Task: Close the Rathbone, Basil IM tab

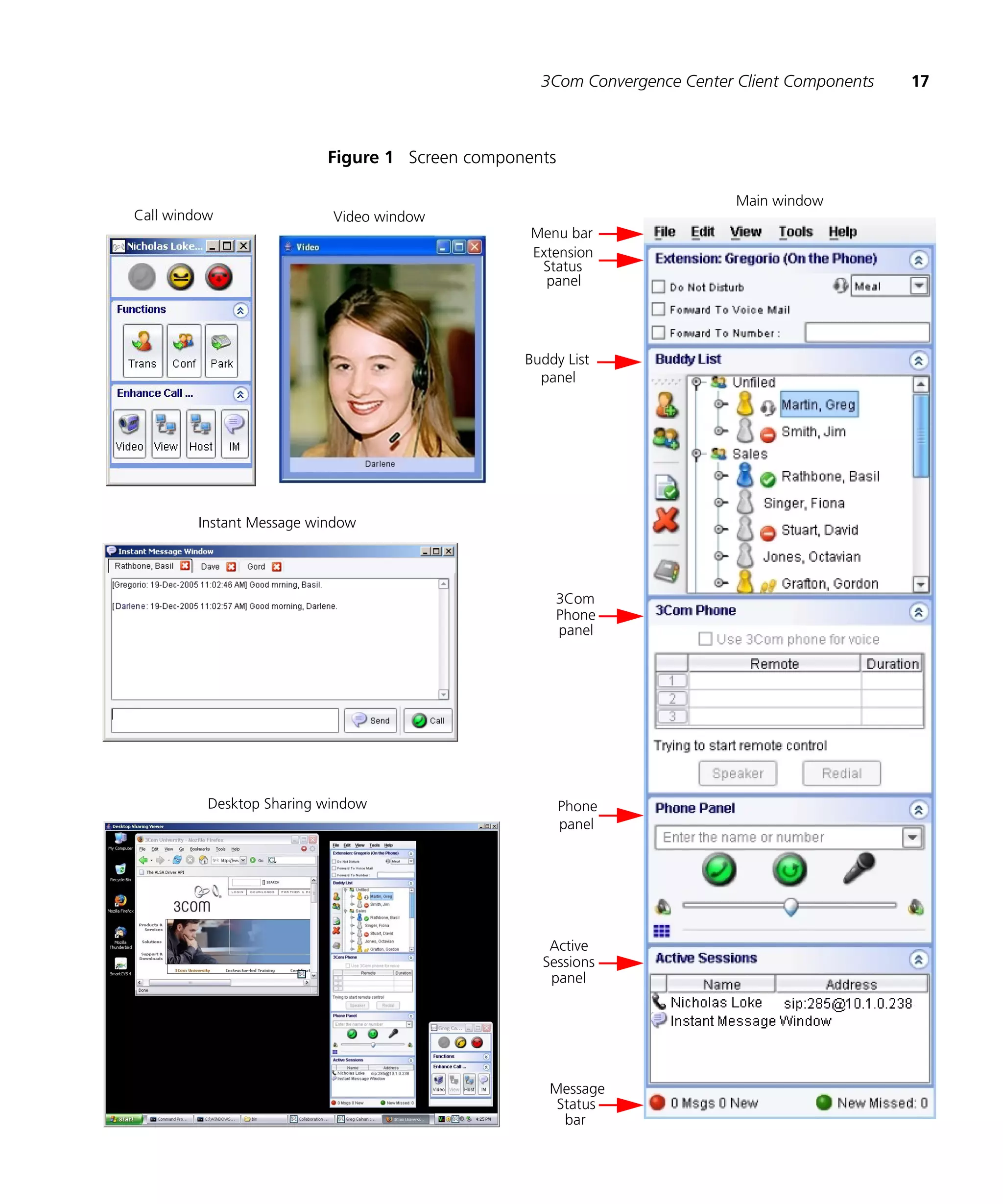Action: 185,566
